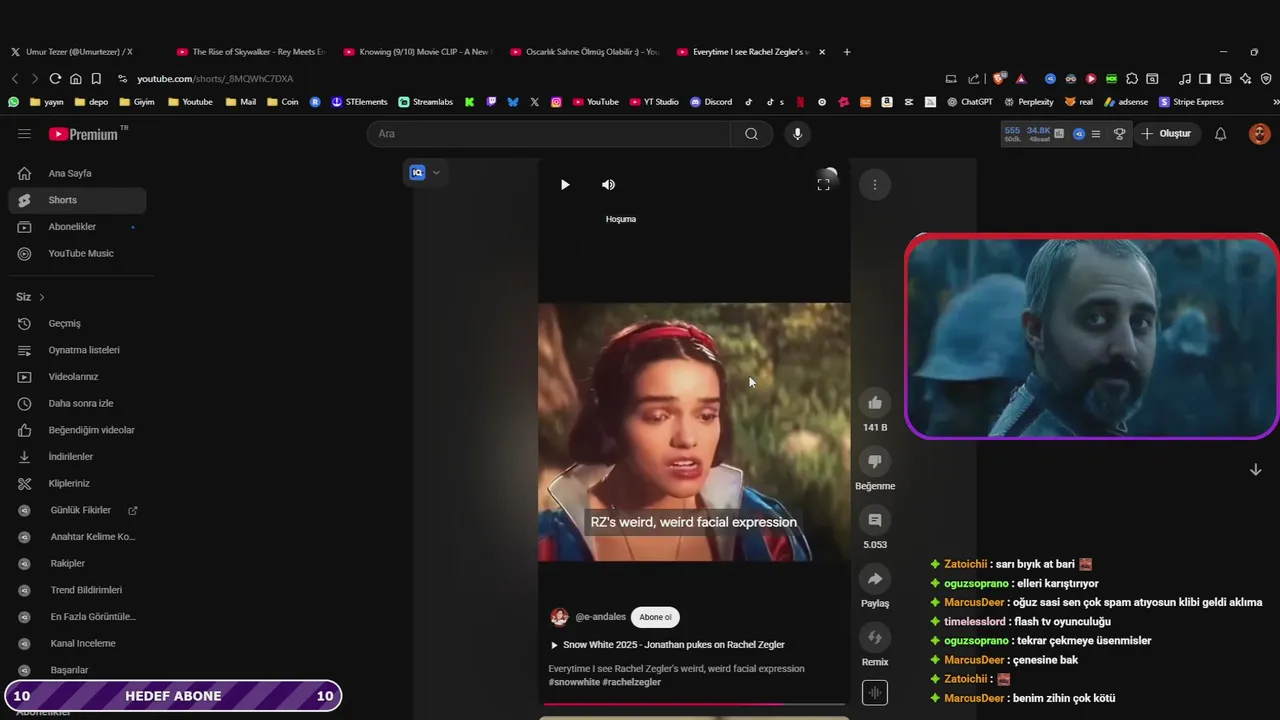Subscribe with the Abone ol button
This screenshot has height=720, width=1280.
(x=655, y=617)
